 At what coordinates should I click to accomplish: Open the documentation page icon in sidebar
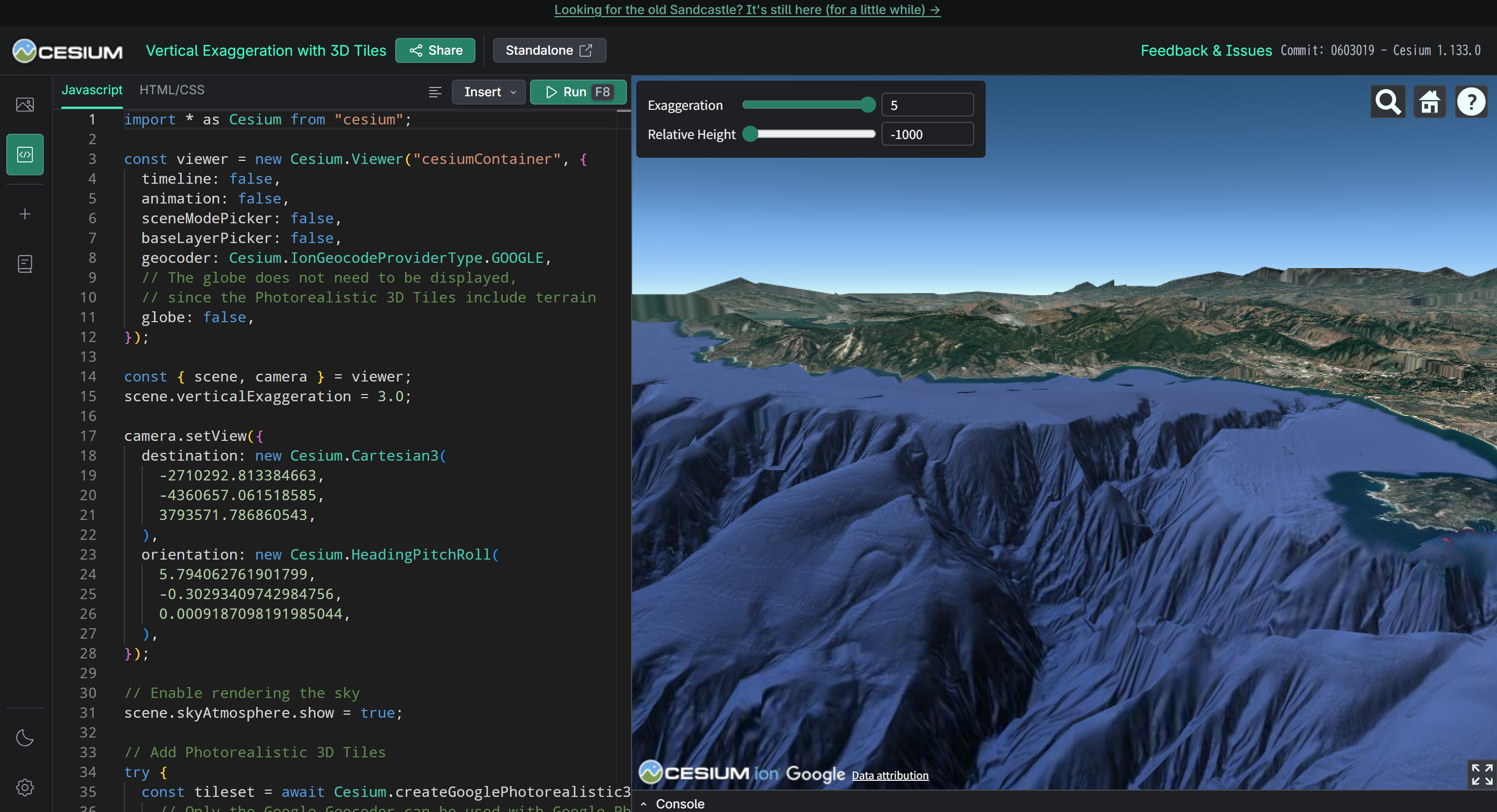(25, 264)
